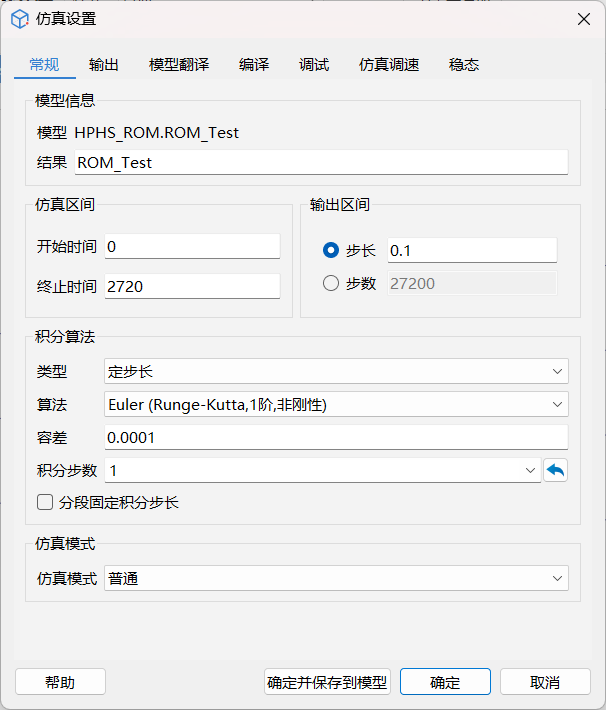Switch to the 输出 tab
The height and width of the screenshot is (710, 606).
pyautogui.click(x=104, y=65)
